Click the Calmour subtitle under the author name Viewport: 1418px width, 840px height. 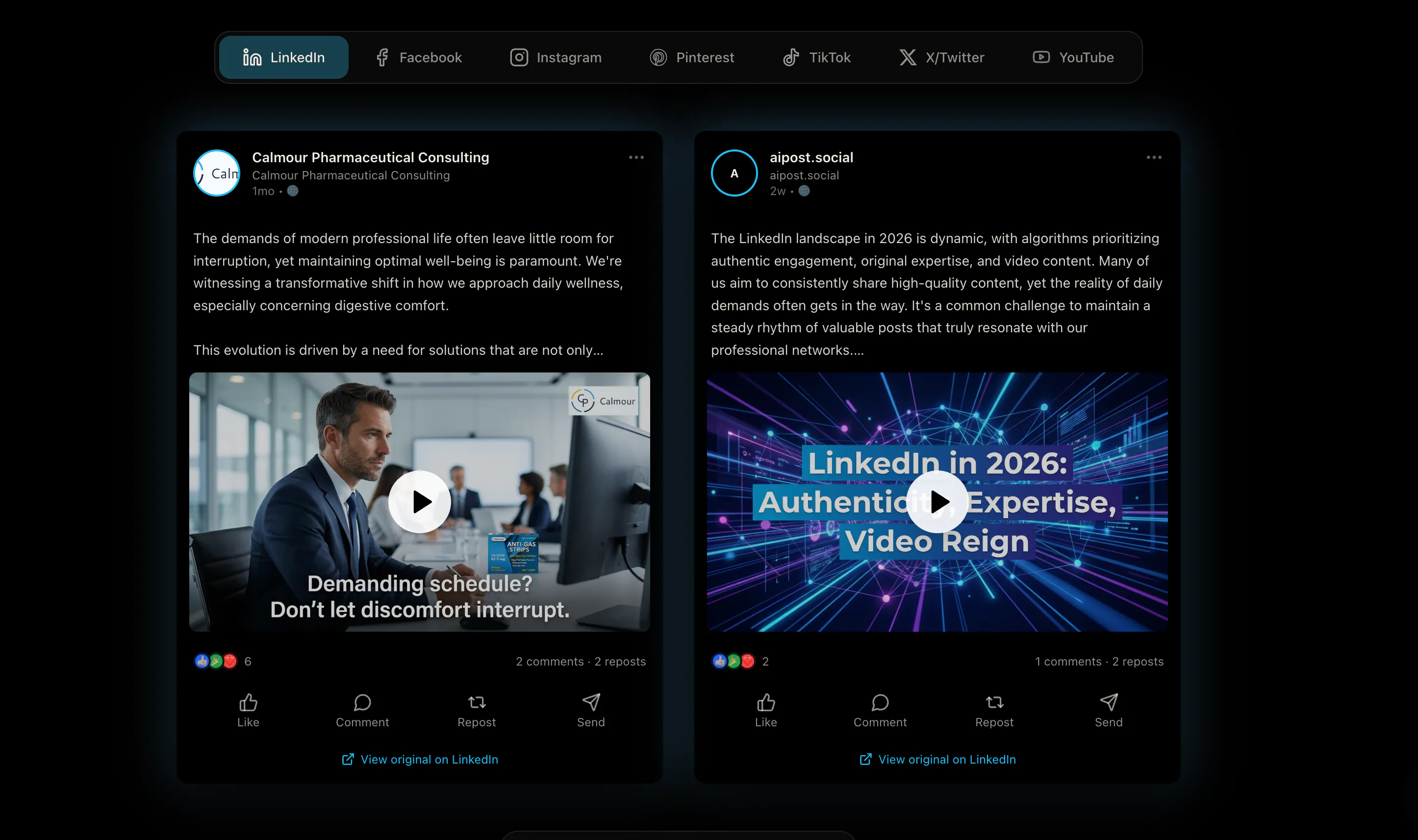(351, 175)
